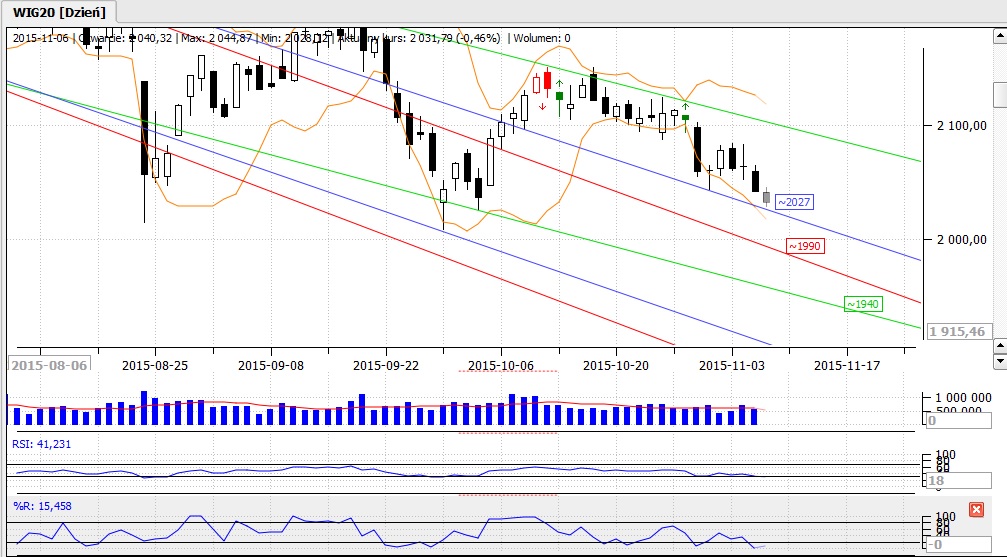The width and height of the screenshot is (1007, 557).
Task: Select the red ~1990 price label
Action: pos(804,246)
